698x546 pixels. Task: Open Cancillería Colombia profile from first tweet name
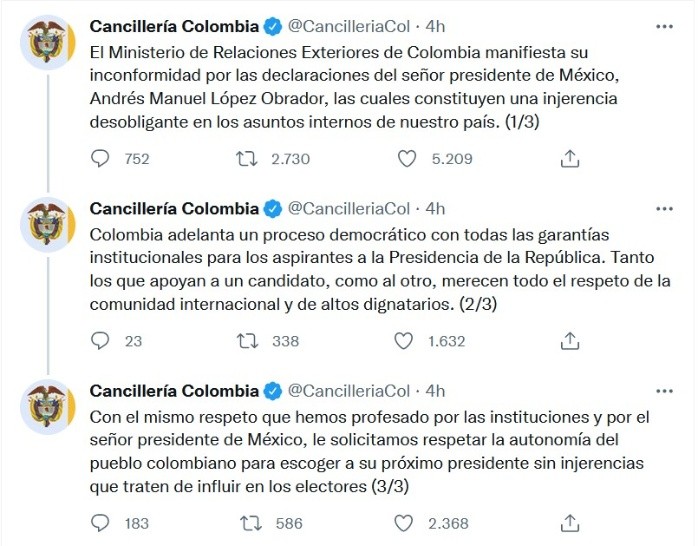click(173, 25)
